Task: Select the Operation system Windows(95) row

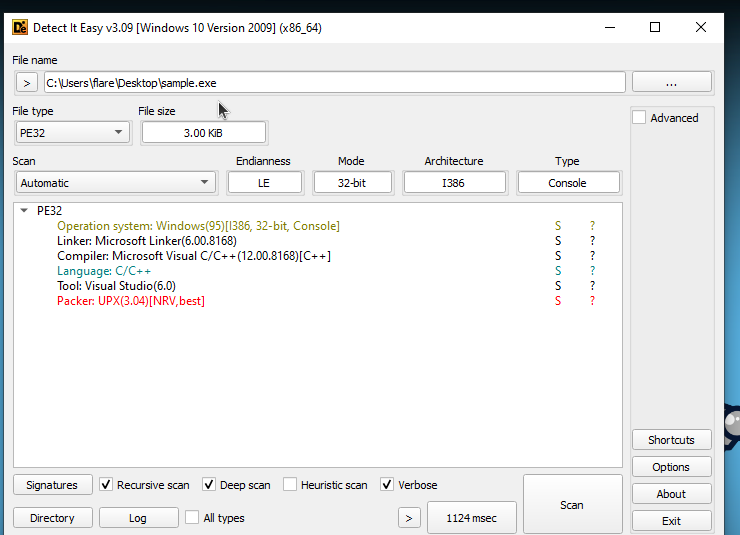Action: click(x=198, y=226)
